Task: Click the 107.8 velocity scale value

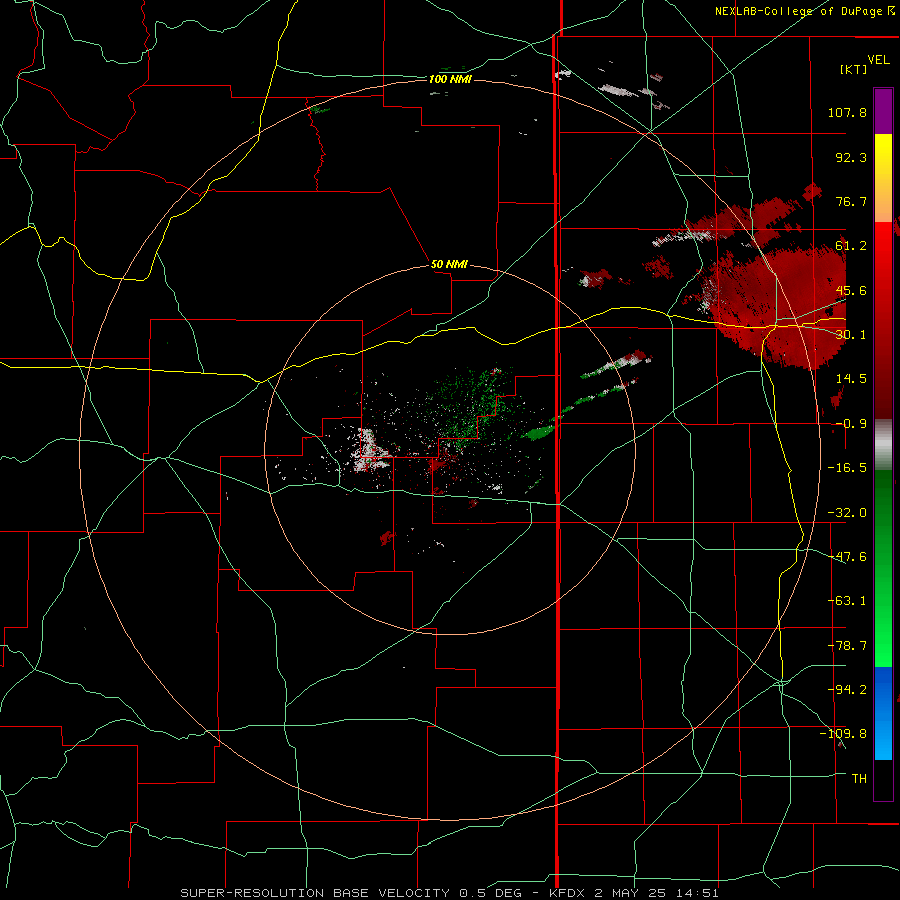Action: [847, 112]
